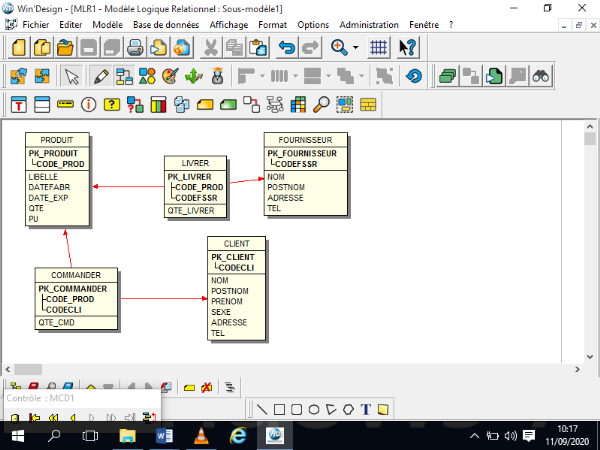The width and height of the screenshot is (600, 450).
Task: Open the Modèle menu
Action: [108, 23]
